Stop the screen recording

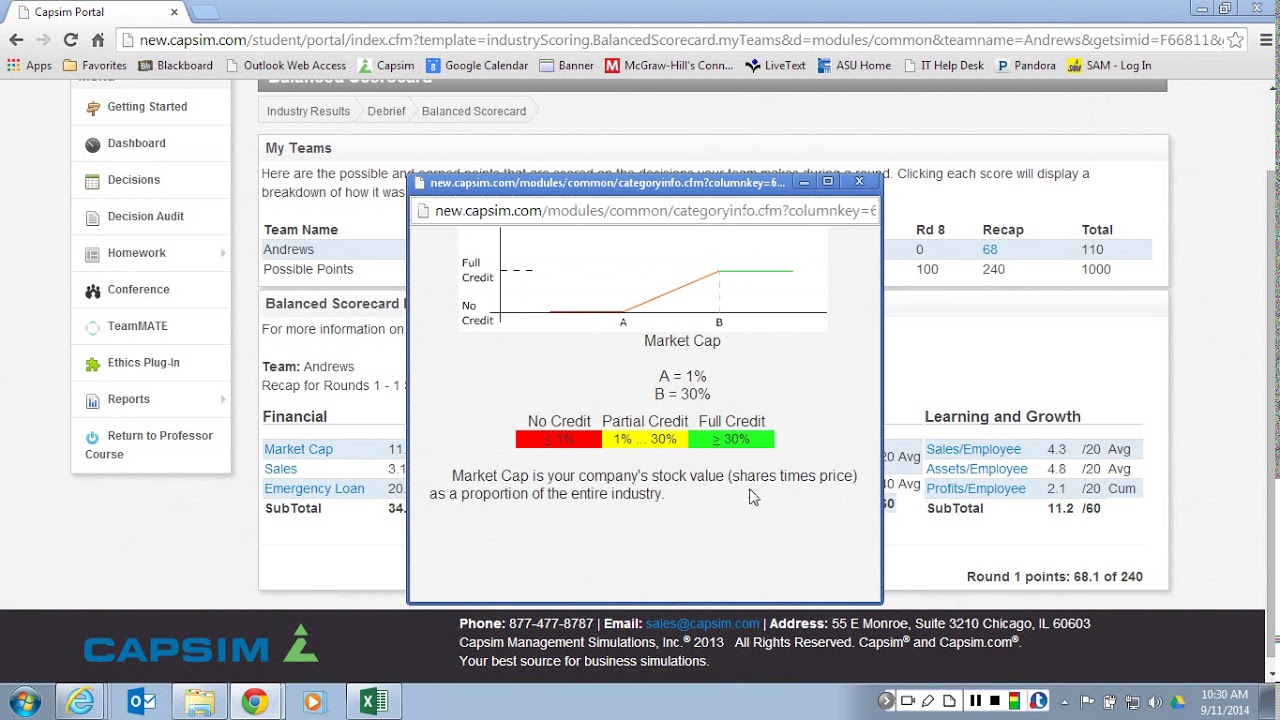(995, 701)
